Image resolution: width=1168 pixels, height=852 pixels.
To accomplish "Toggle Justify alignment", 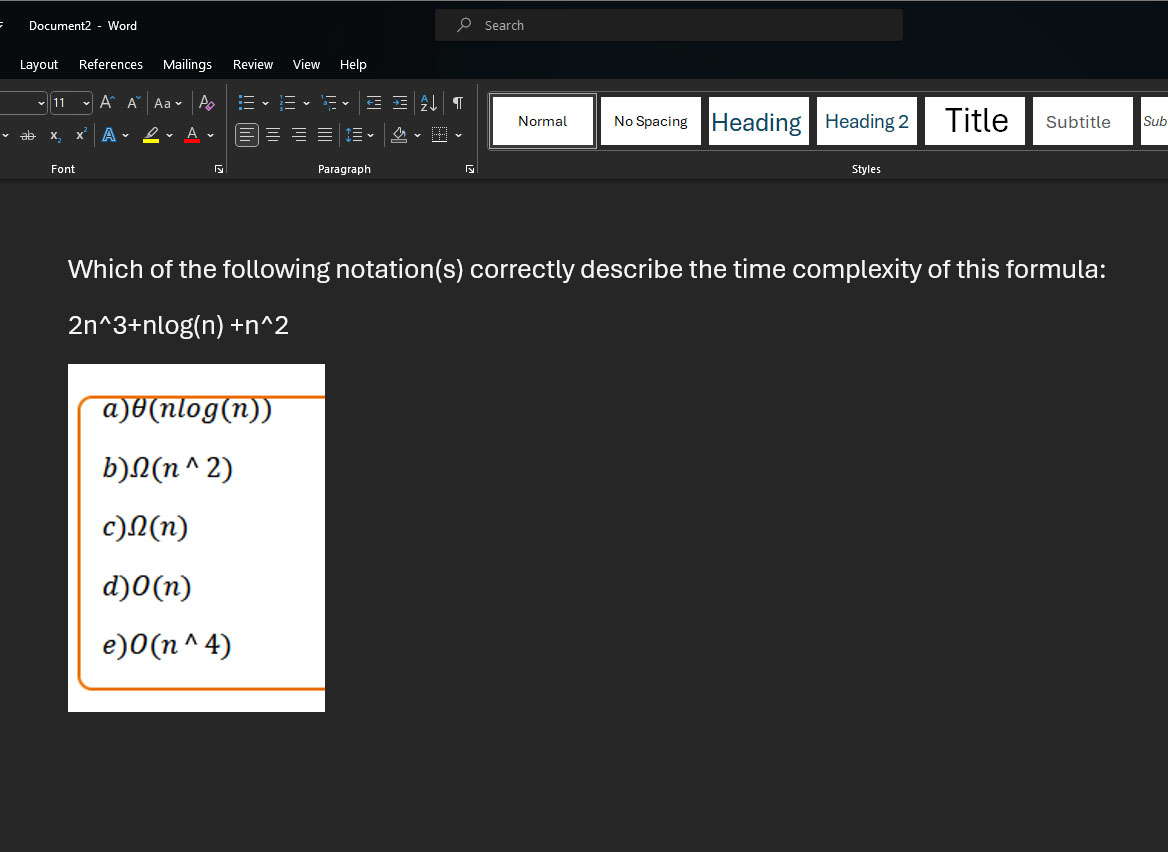I will 324,135.
